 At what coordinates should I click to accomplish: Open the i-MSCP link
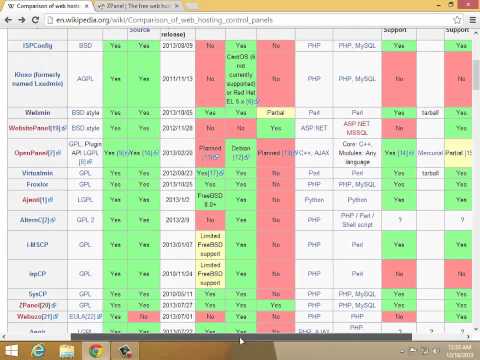(37, 245)
